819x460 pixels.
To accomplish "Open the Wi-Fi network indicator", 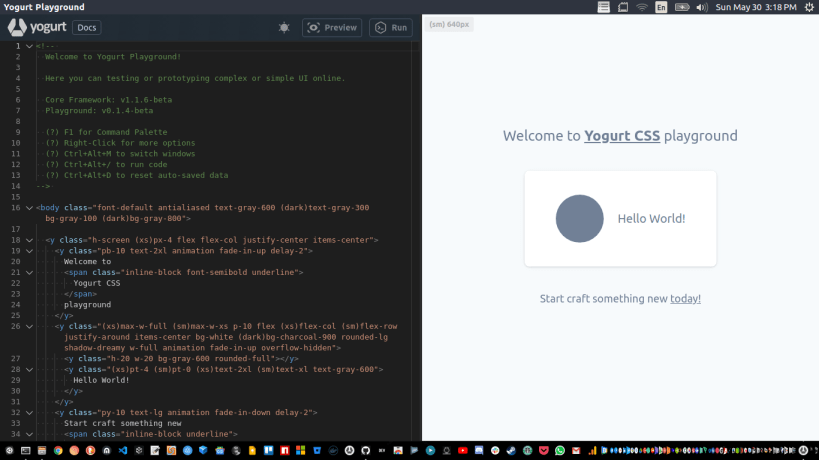I will point(642,7).
